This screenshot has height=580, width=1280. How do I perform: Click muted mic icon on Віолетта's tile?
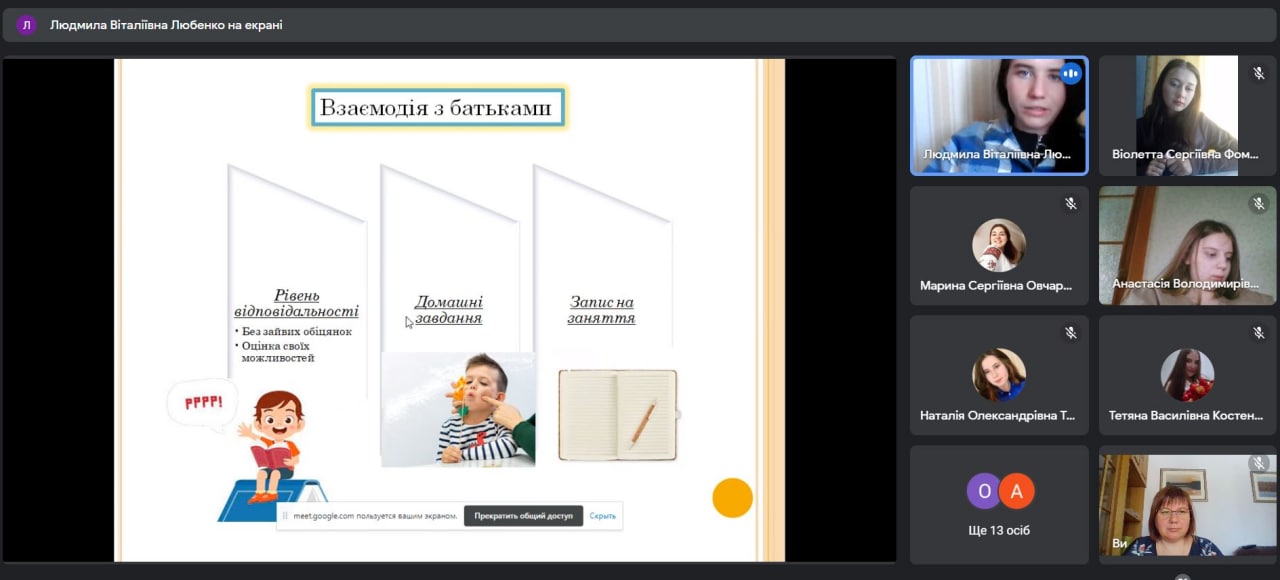tap(1259, 73)
